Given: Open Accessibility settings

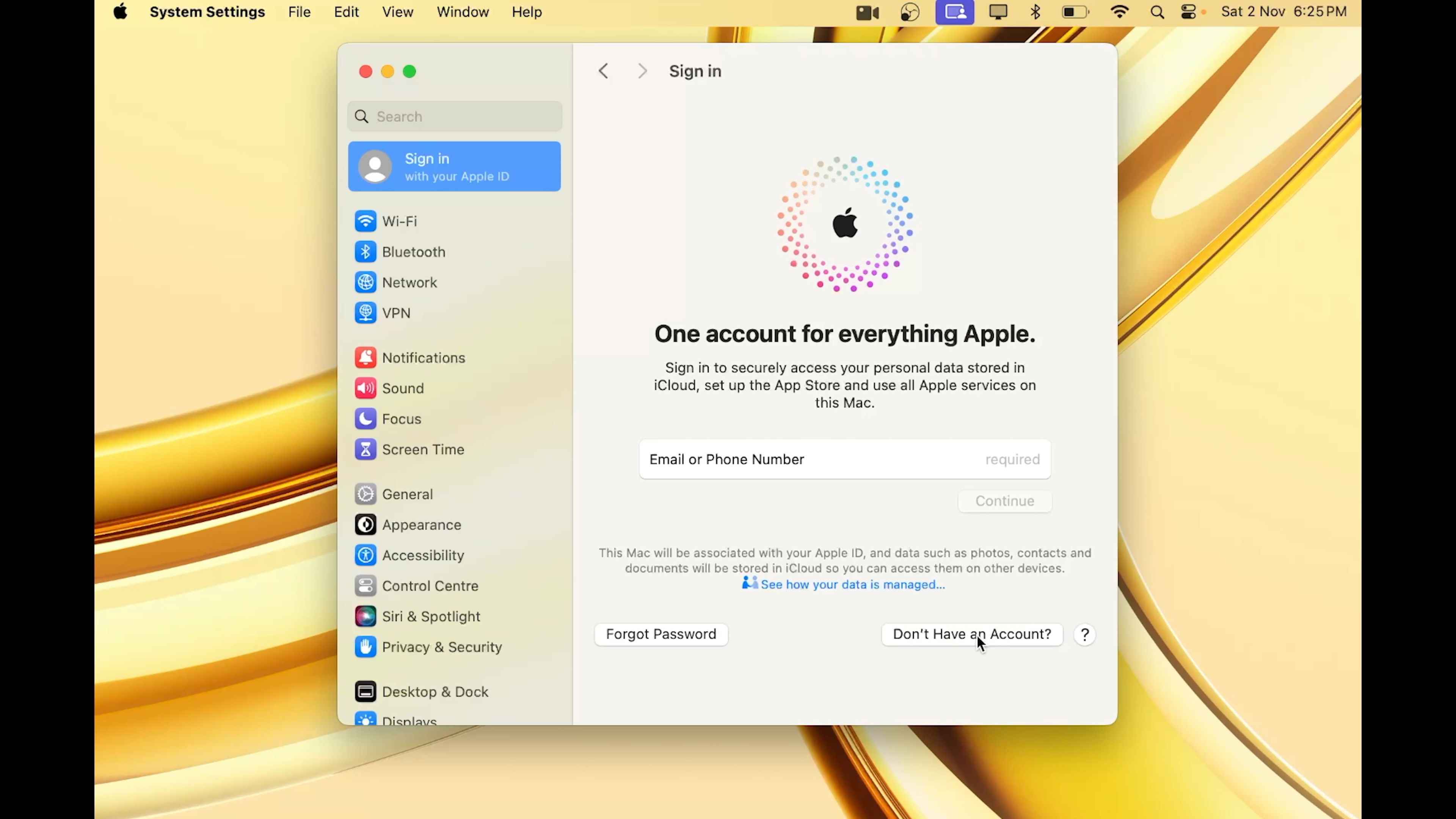Looking at the screenshot, I should [x=422, y=555].
